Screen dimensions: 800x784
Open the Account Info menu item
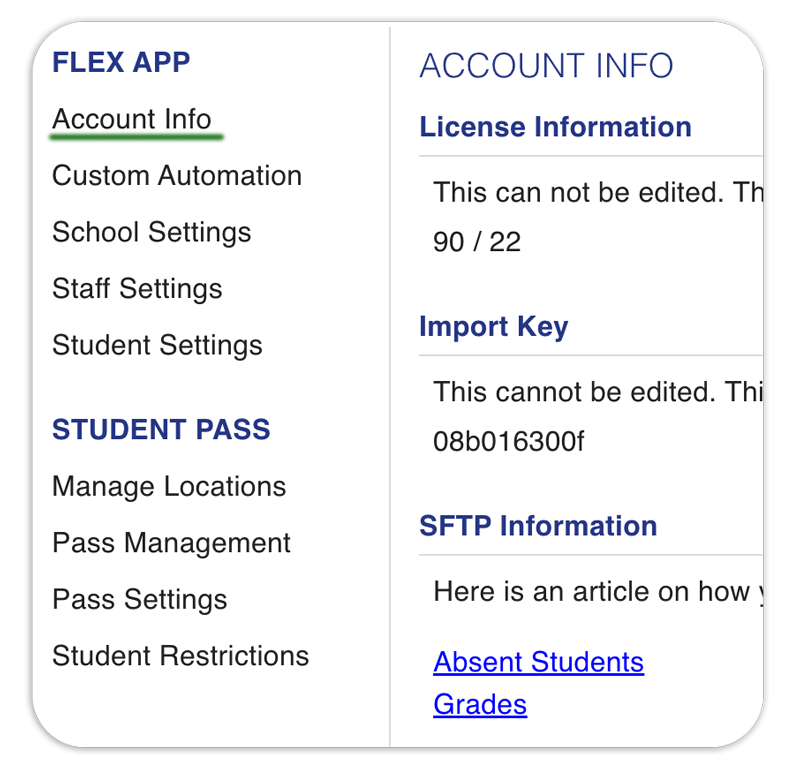click(x=132, y=119)
